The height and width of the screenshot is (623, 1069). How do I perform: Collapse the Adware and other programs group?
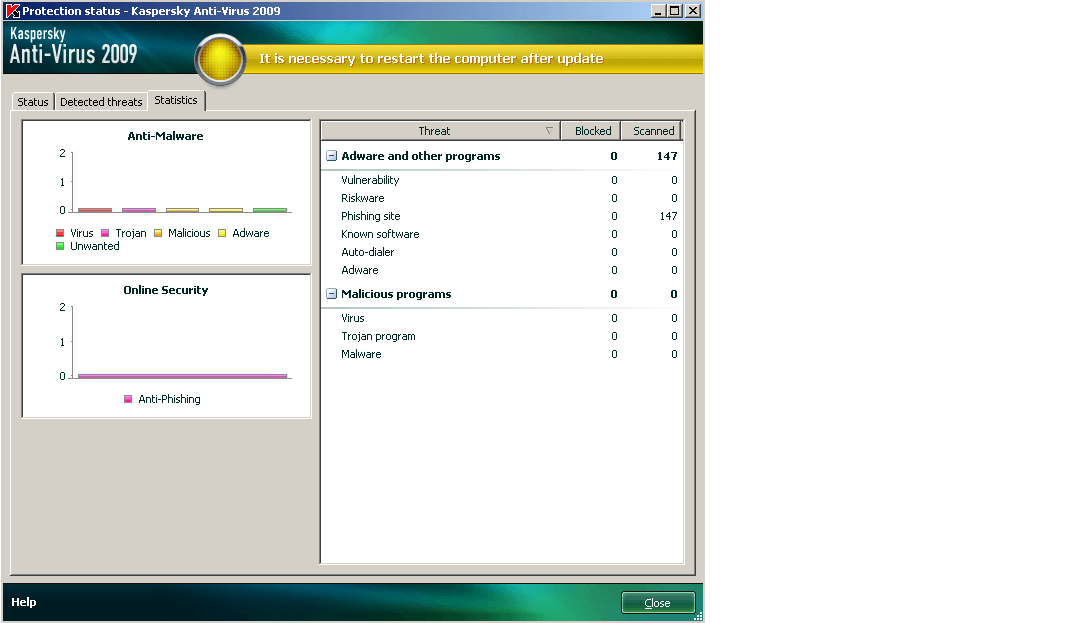pos(331,156)
